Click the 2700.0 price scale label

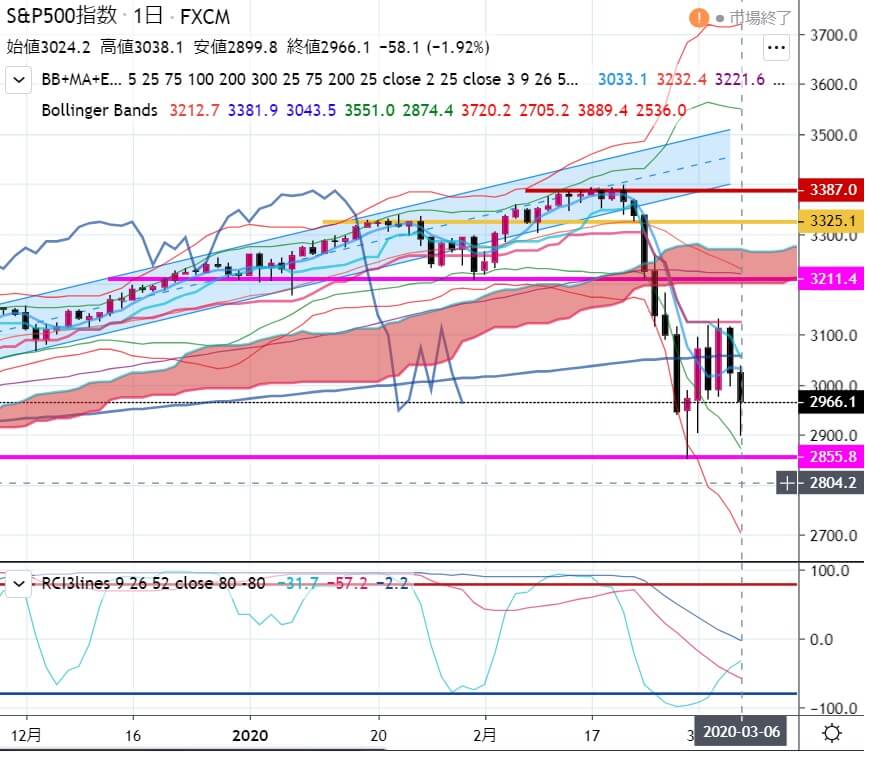tap(833, 535)
